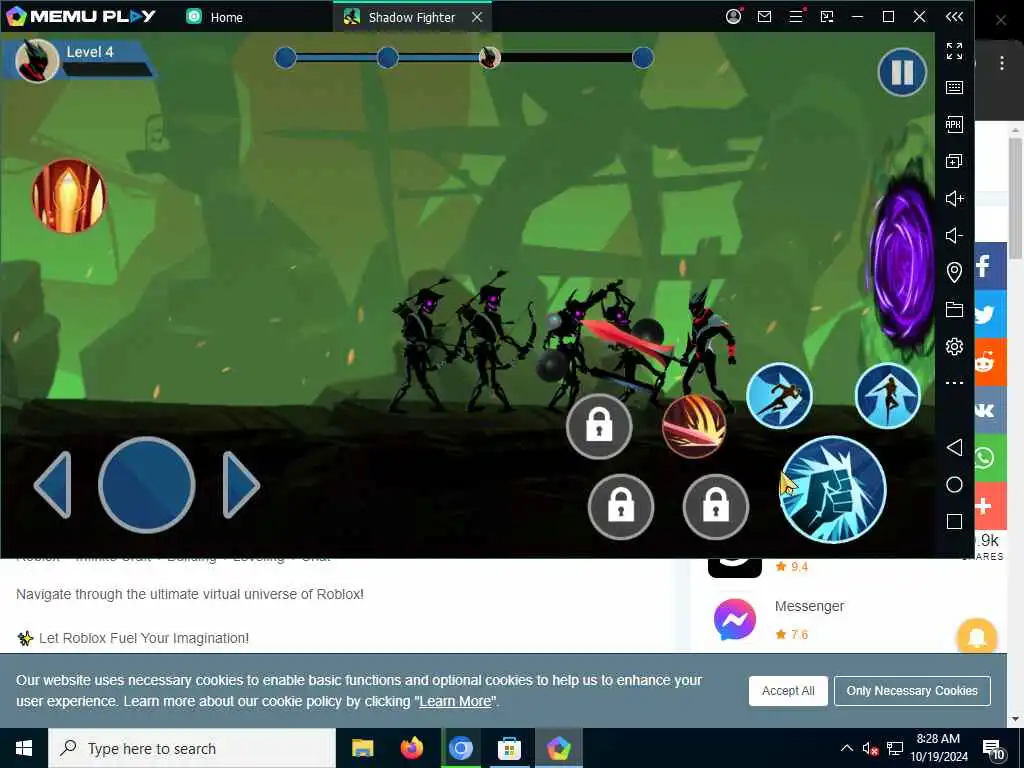Click Accept All cookies button
Screen dimensions: 1024x768
(788, 691)
